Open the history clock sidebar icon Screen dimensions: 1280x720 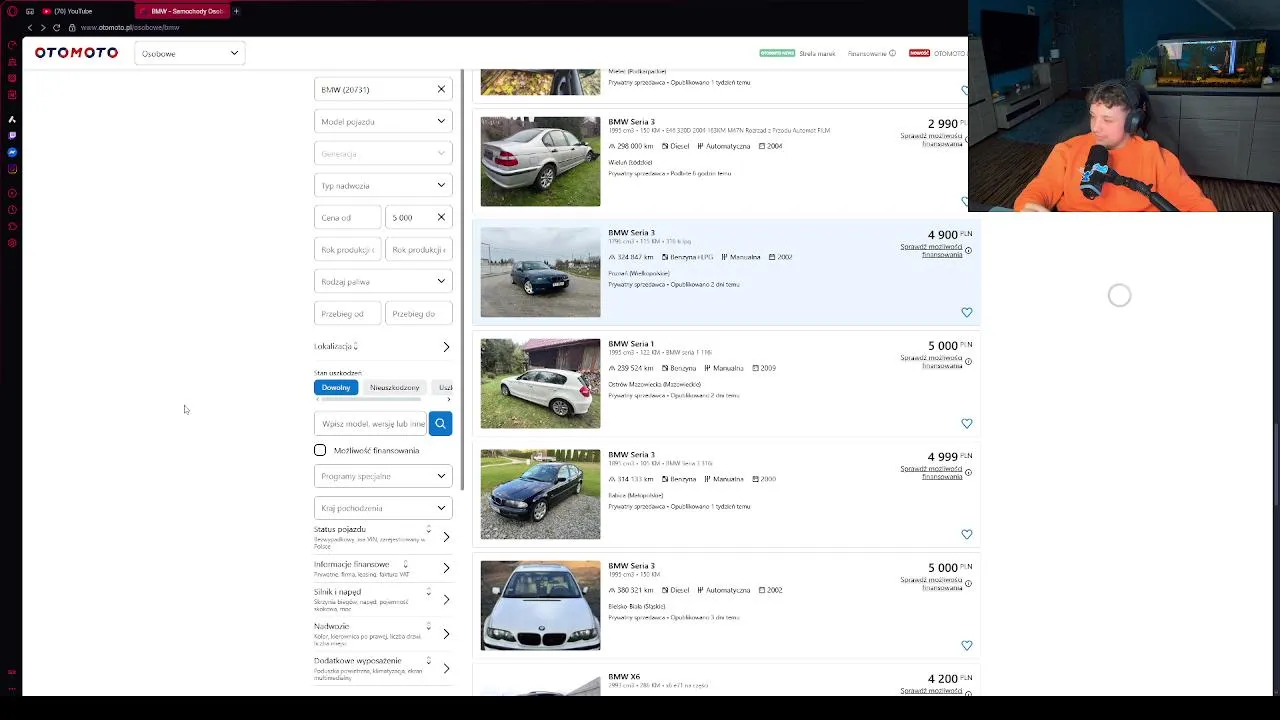click(x=12, y=209)
